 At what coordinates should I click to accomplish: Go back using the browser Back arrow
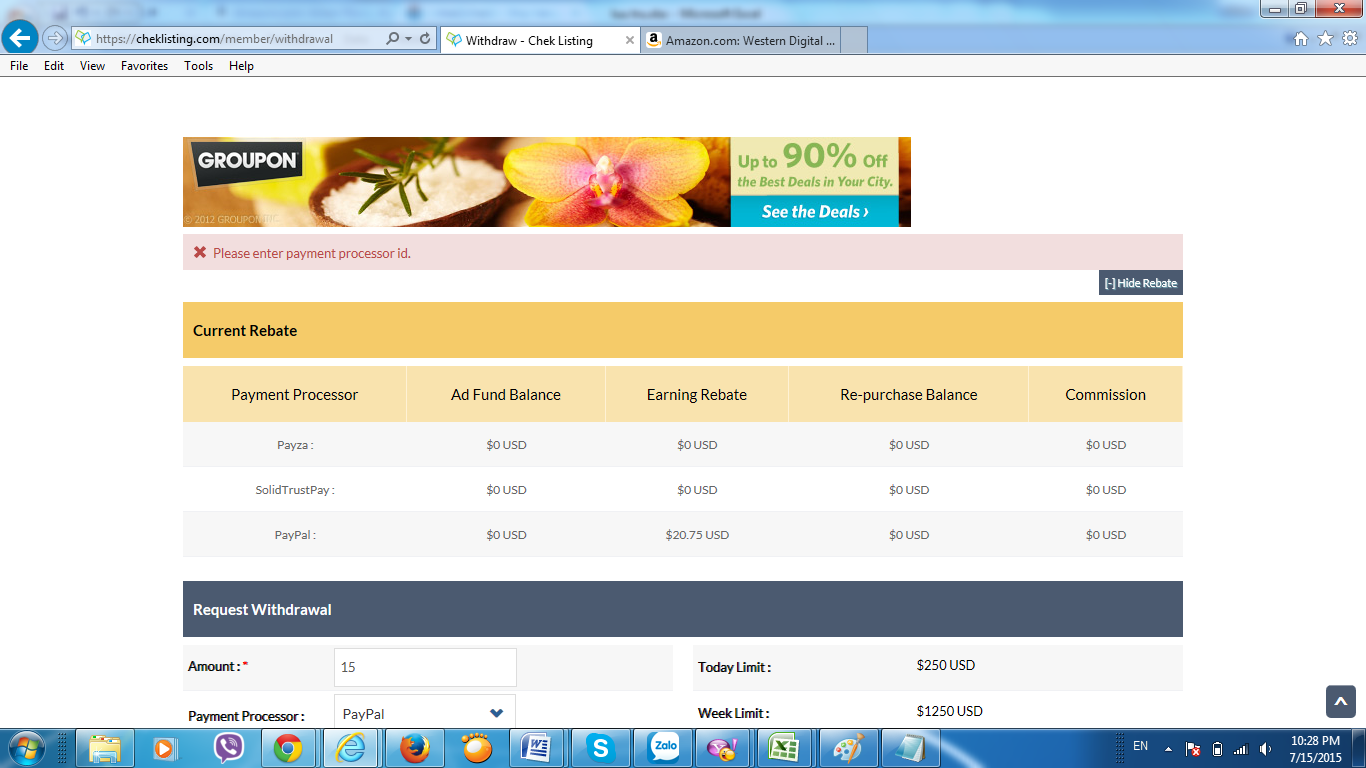20,39
